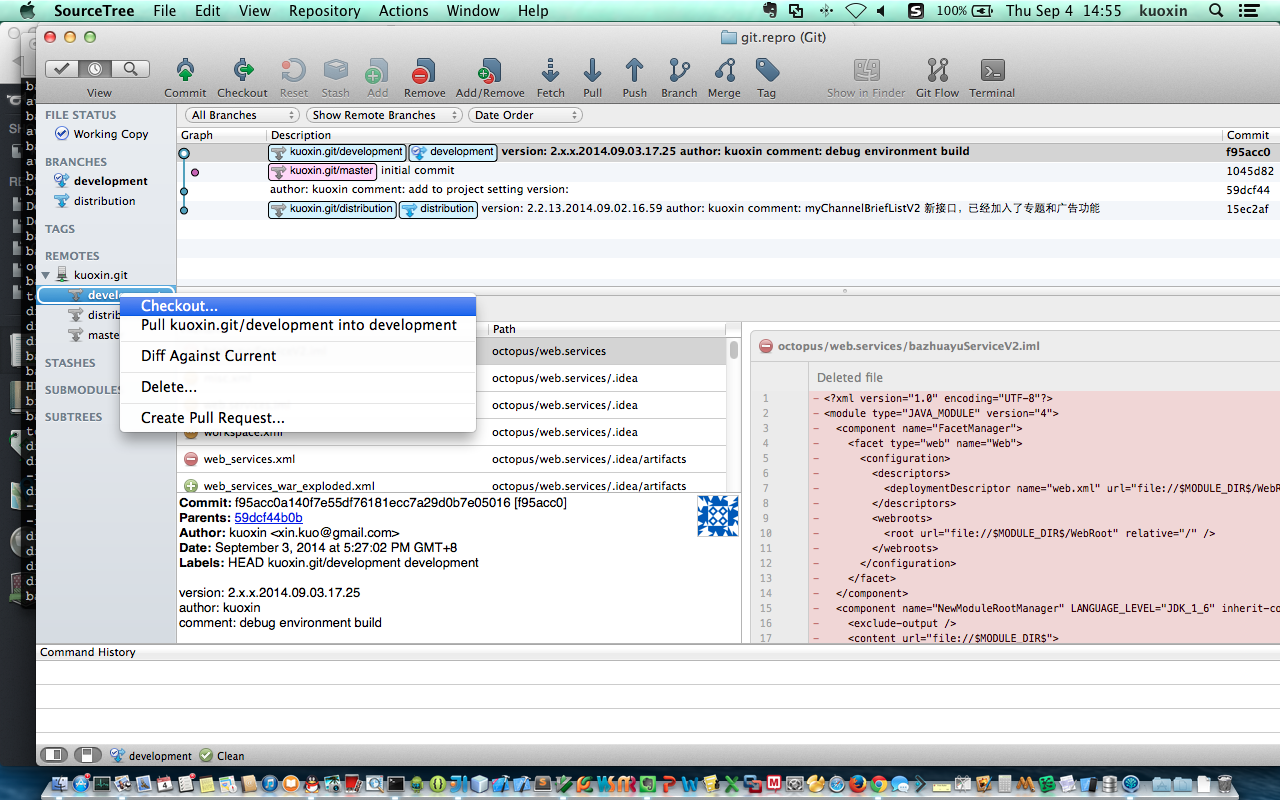Open the Repository menu
The image size is (1280, 800).
324,11
